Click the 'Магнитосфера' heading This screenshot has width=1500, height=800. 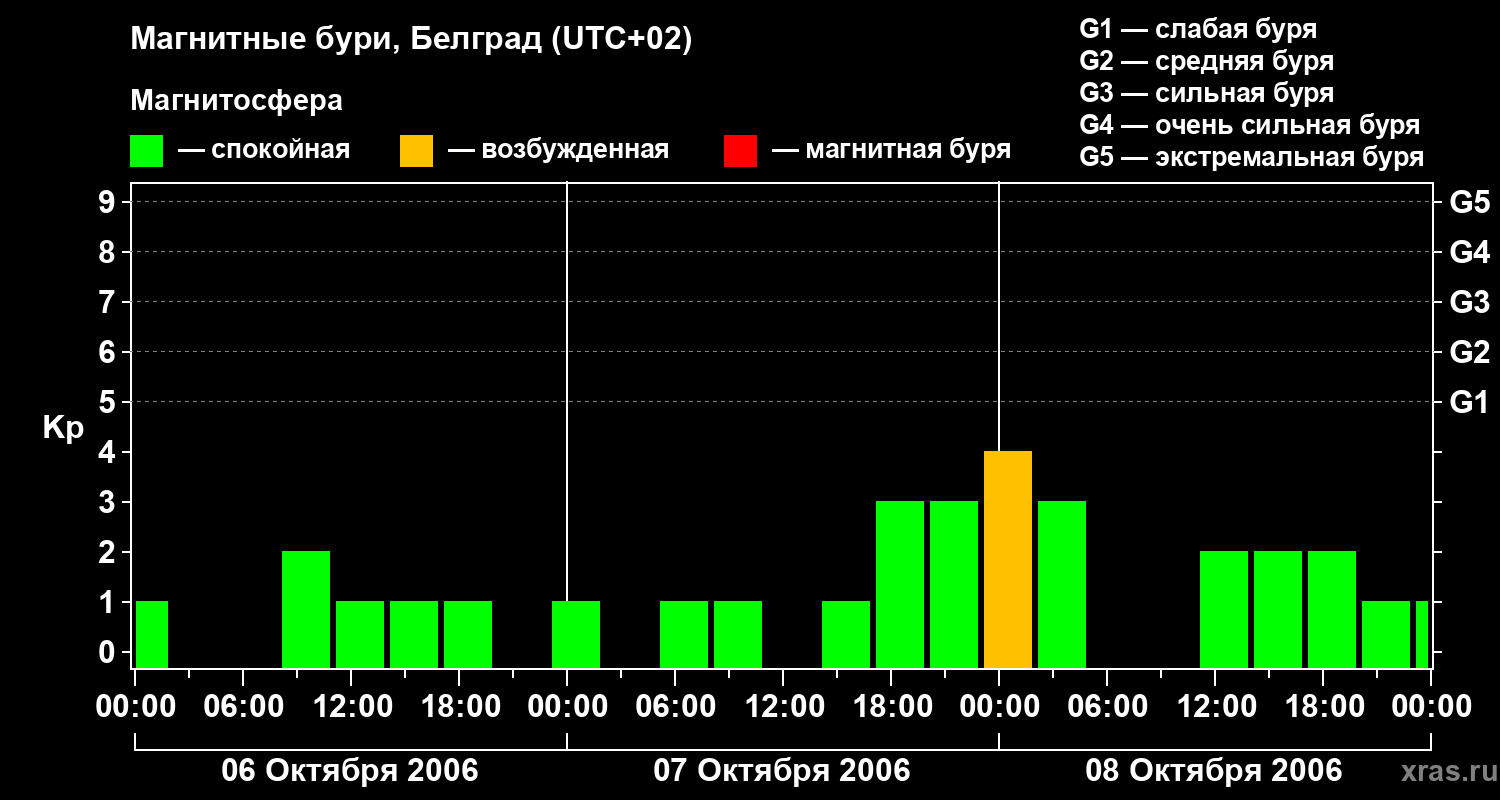tap(236, 101)
